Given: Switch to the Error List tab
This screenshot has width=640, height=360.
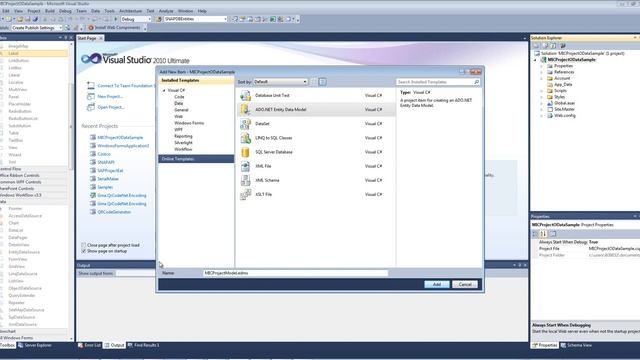Looking at the screenshot, I should [x=89, y=345].
